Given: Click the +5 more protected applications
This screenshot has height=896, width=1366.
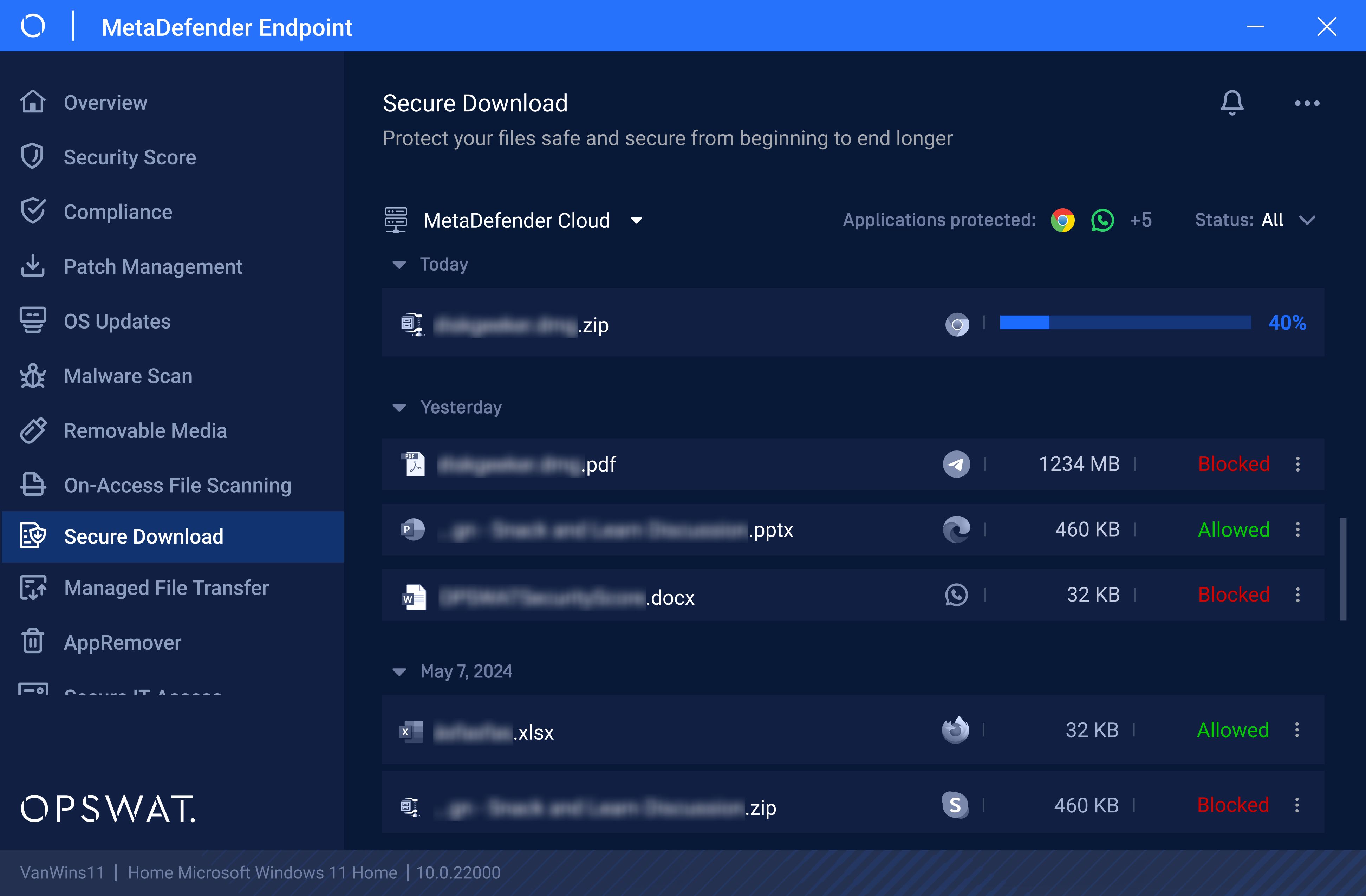Looking at the screenshot, I should [1140, 220].
